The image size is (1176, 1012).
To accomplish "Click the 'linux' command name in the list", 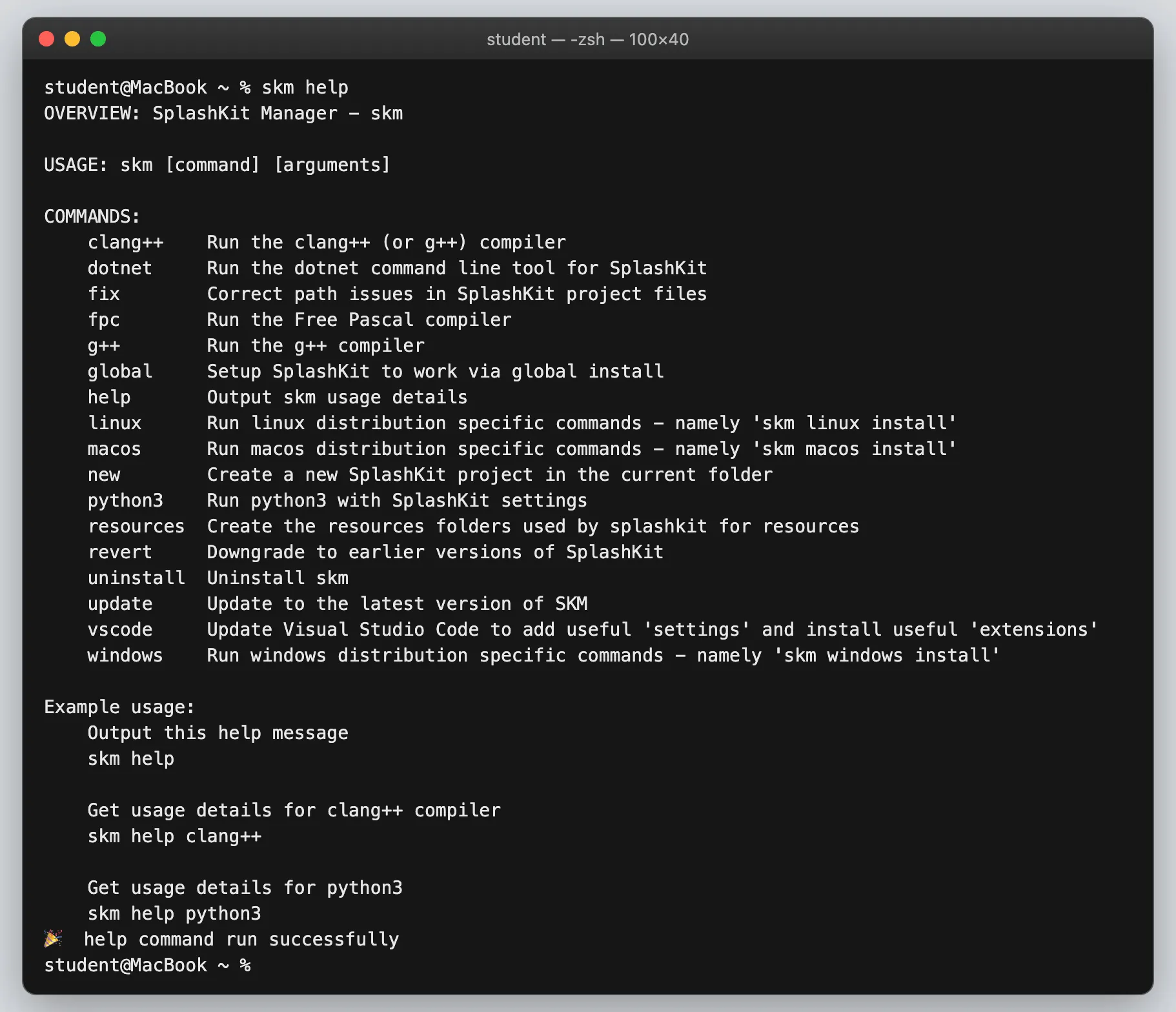I will 115,423.
